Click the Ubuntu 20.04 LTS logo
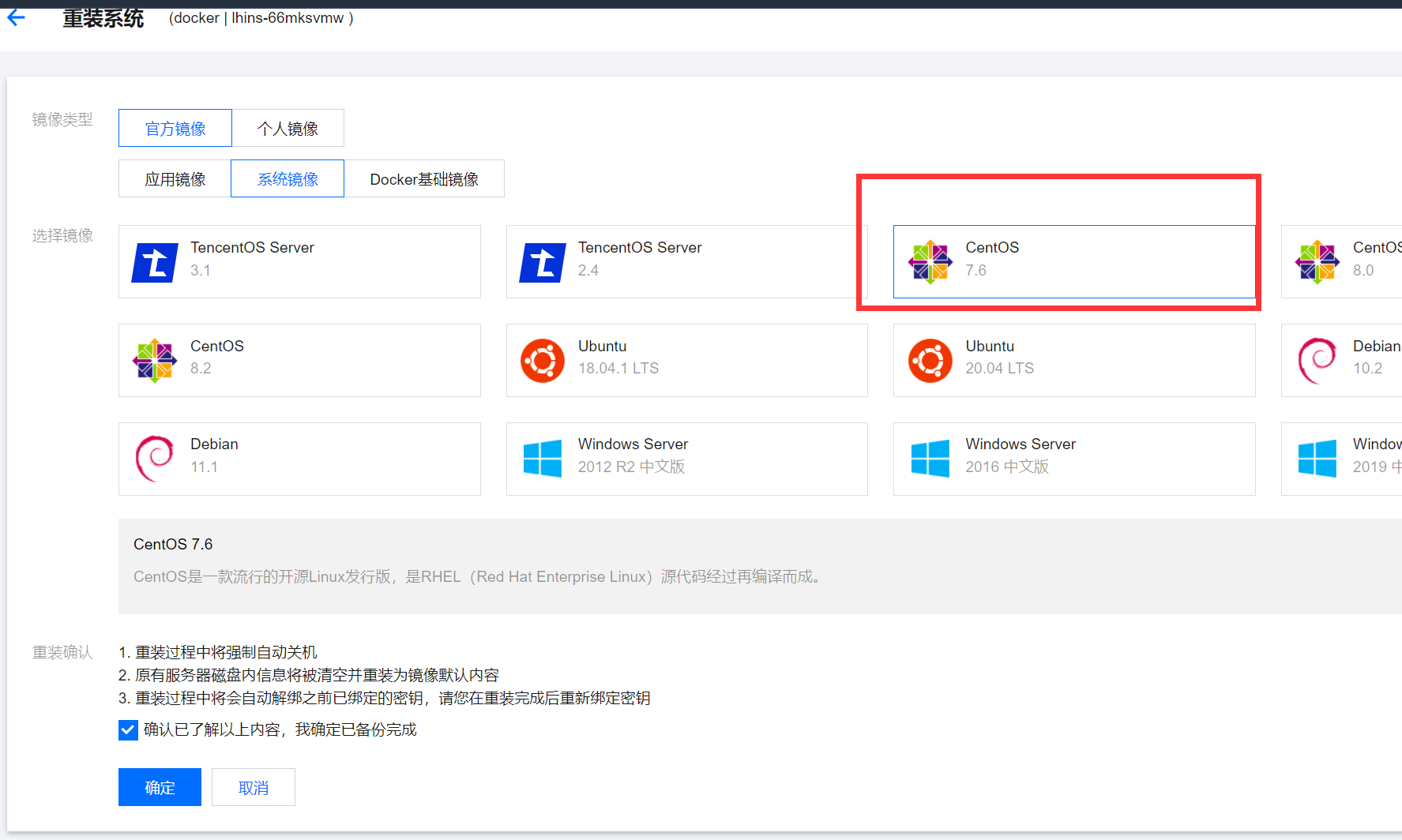The image size is (1402, 840). [x=930, y=361]
